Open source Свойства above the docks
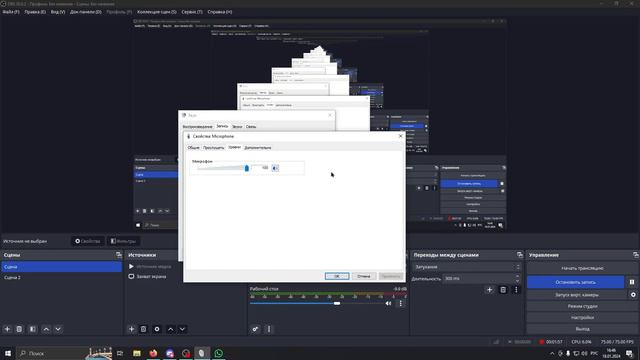 point(88,241)
